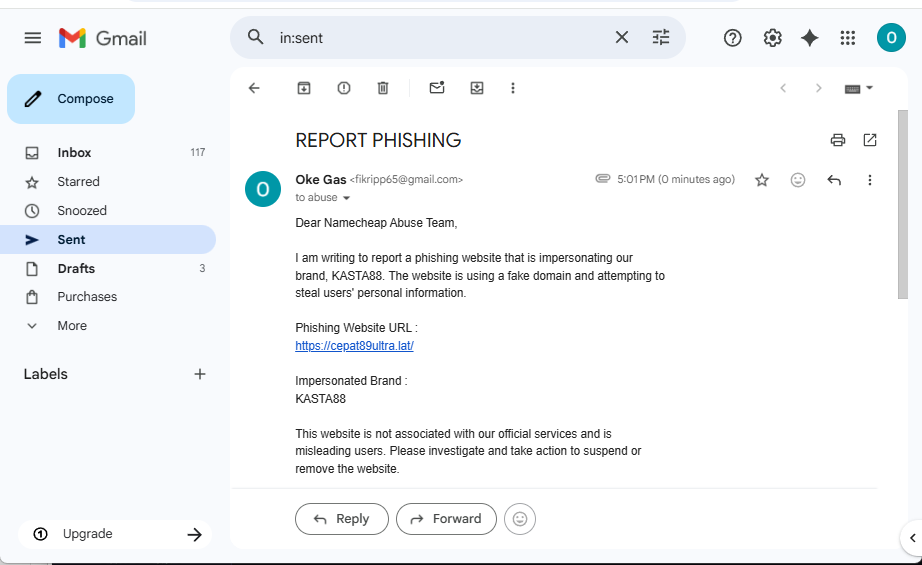The image size is (922, 565).
Task: Go to the newer message arrow
Action: pyautogui.click(x=783, y=88)
